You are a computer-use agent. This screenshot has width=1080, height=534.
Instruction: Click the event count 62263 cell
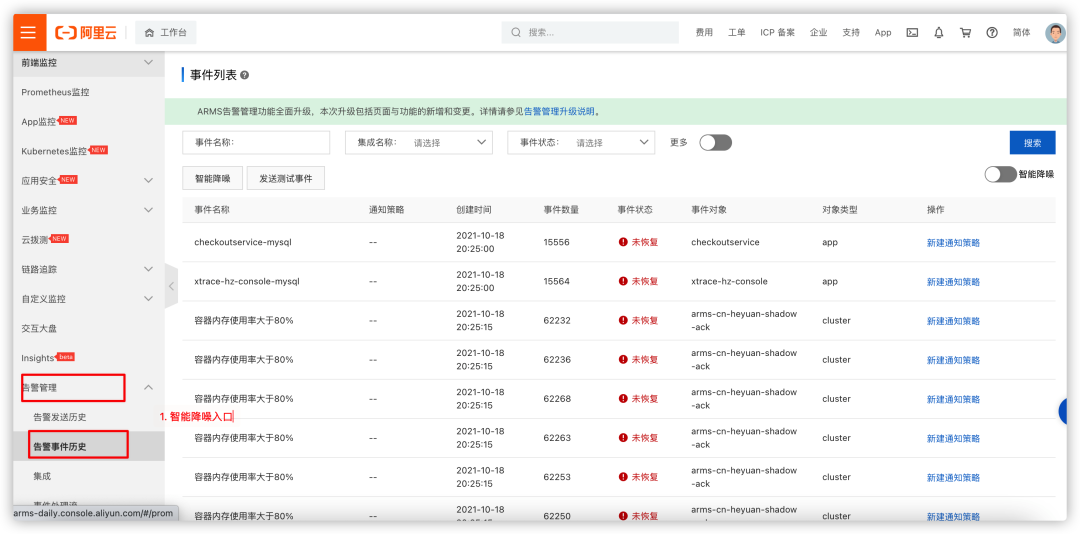pos(557,438)
